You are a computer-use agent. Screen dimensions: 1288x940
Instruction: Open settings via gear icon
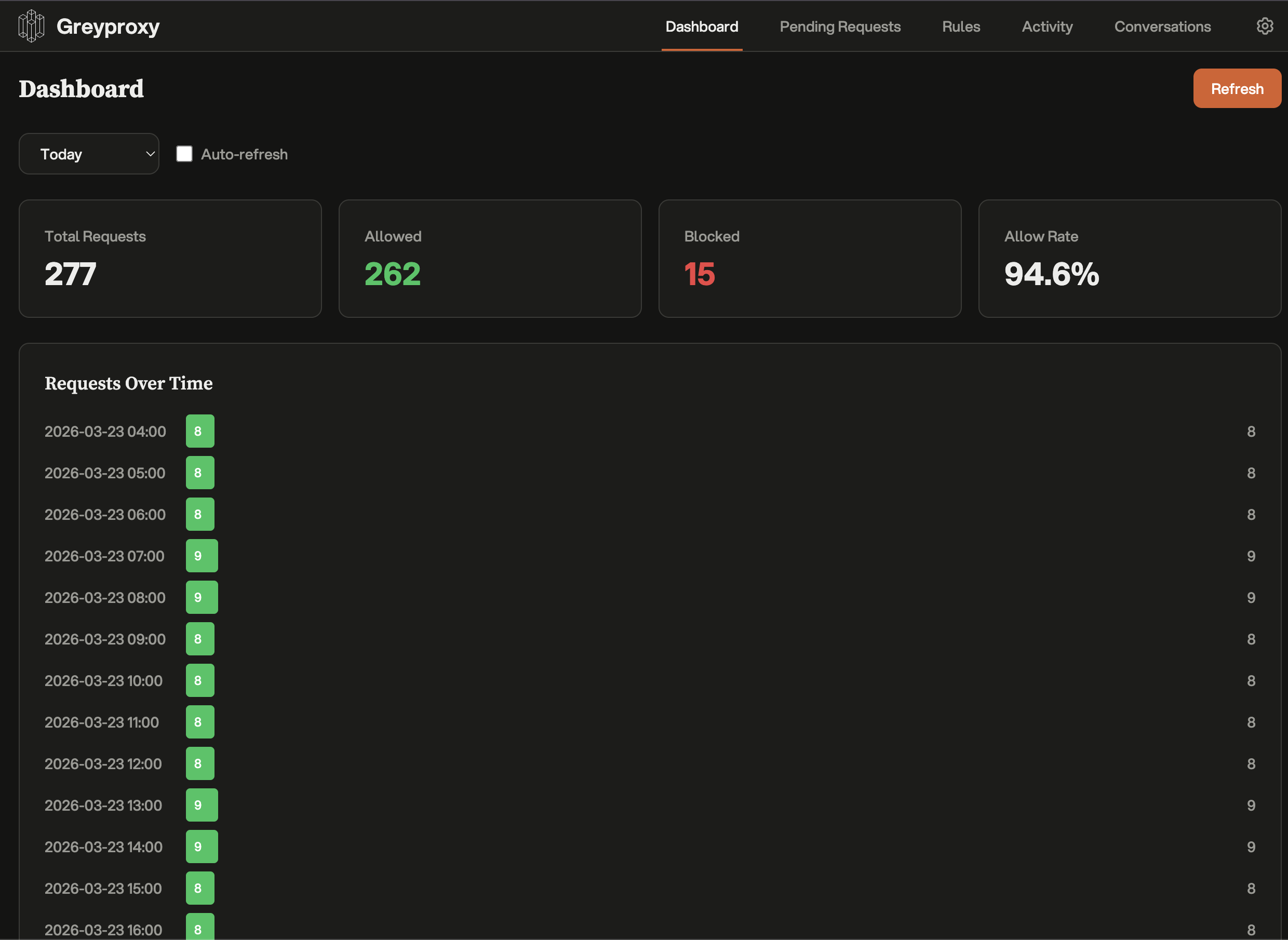[1264, 26]
